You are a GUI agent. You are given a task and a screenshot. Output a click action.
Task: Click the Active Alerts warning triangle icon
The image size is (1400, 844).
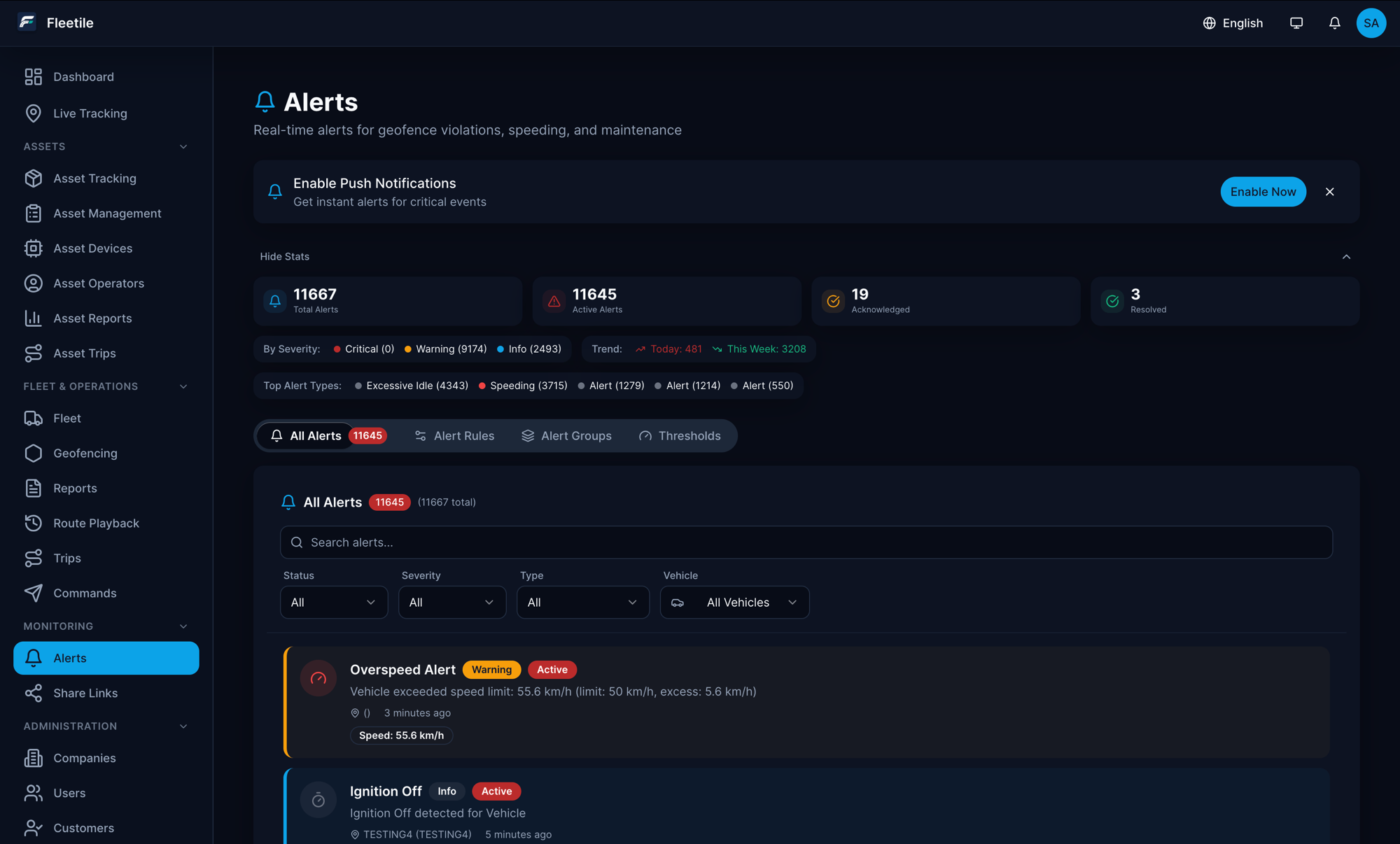(554, 302)
